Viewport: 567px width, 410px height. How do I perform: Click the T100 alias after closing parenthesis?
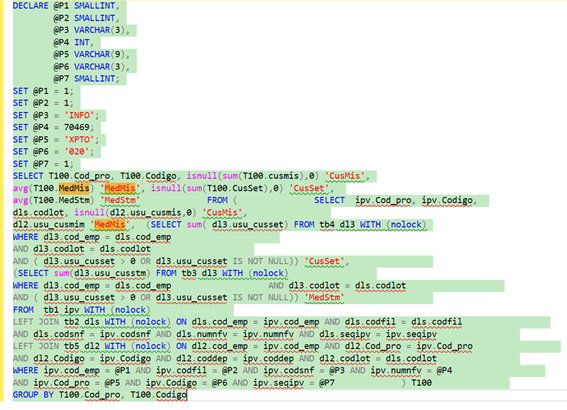[421, 383]
